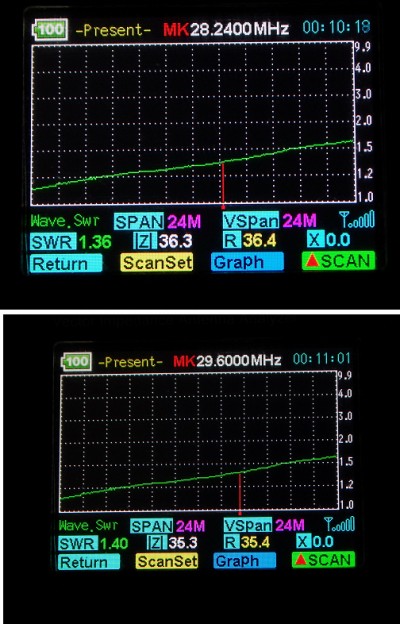Open ScanSet on the top screen
Screen dimensions: 400x624
coord(157,262)
